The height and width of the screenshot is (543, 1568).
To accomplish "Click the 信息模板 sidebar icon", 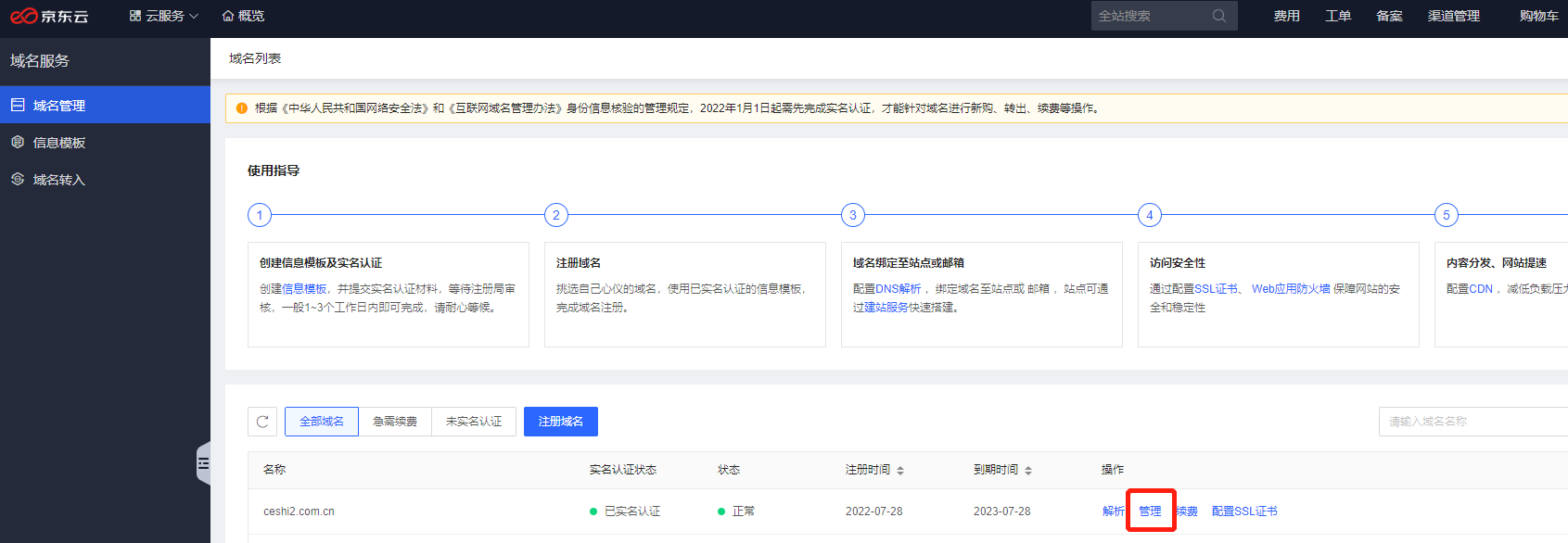I will coord(18,142).
